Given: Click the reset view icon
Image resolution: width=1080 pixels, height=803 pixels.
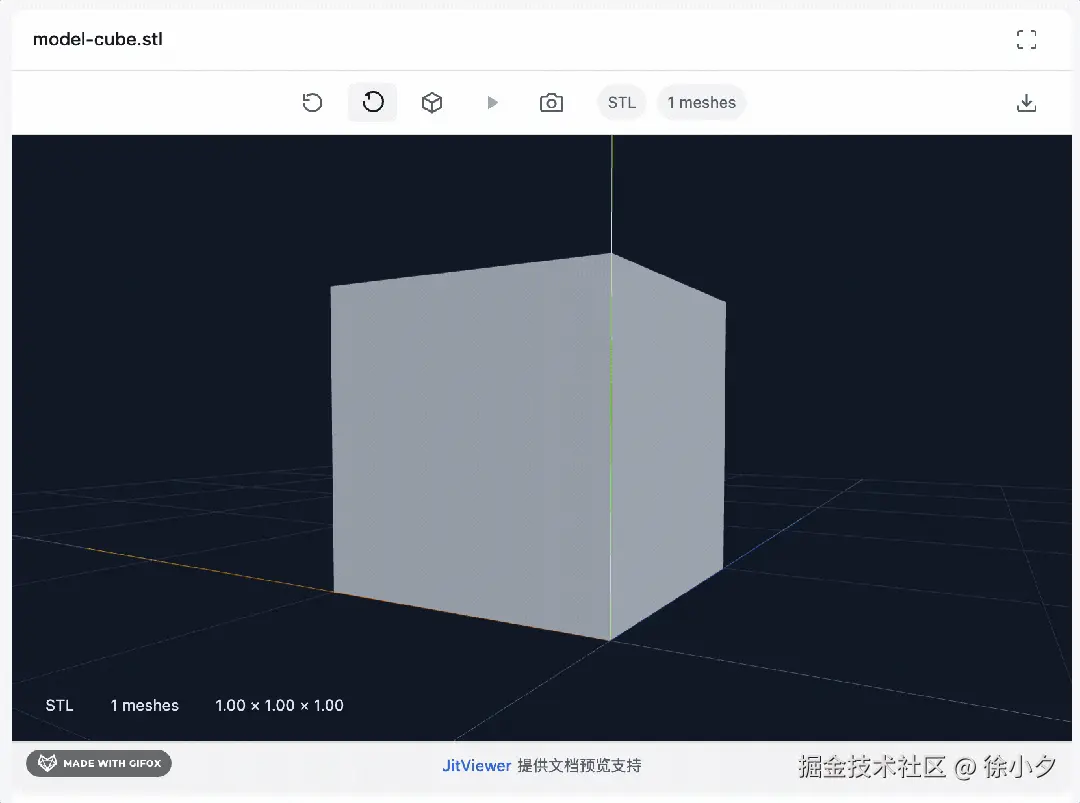Looking at the screenshot, I should click(312, 103).
